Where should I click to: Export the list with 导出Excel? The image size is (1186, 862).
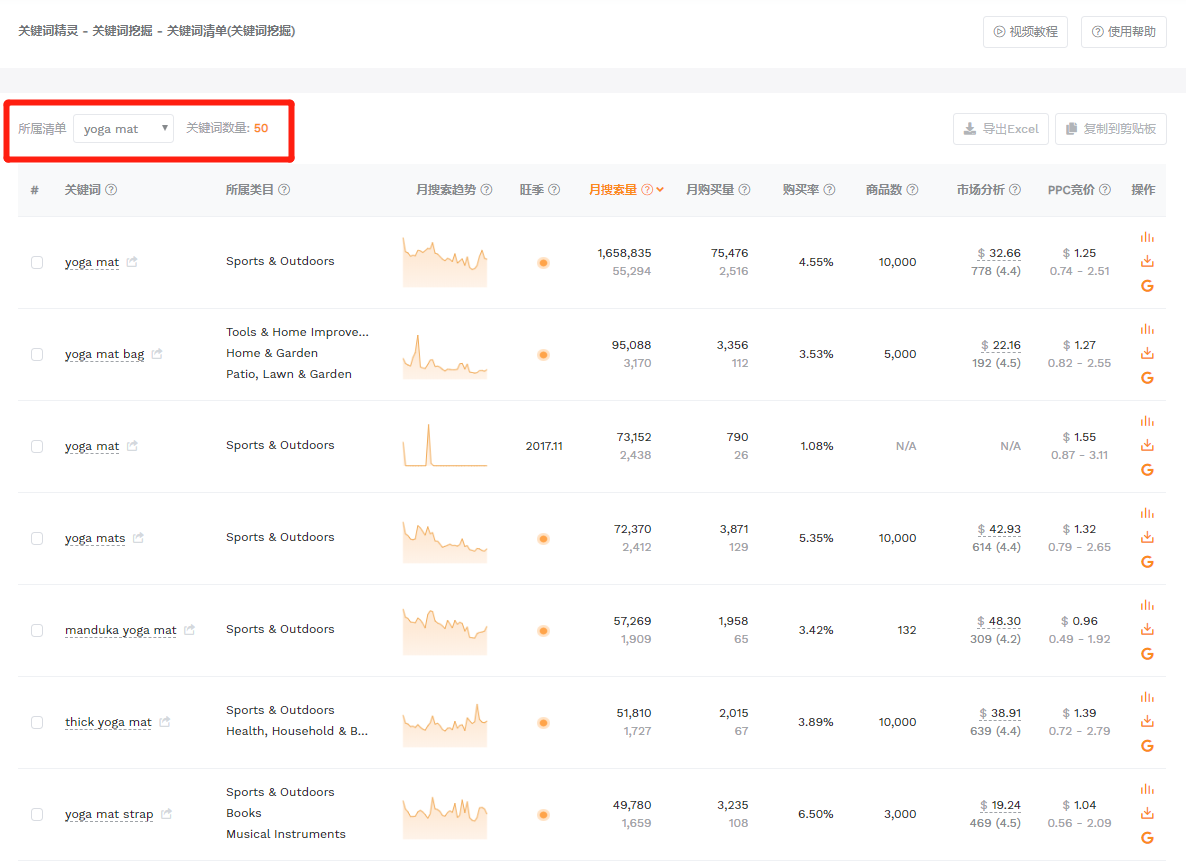(1001, 129)
